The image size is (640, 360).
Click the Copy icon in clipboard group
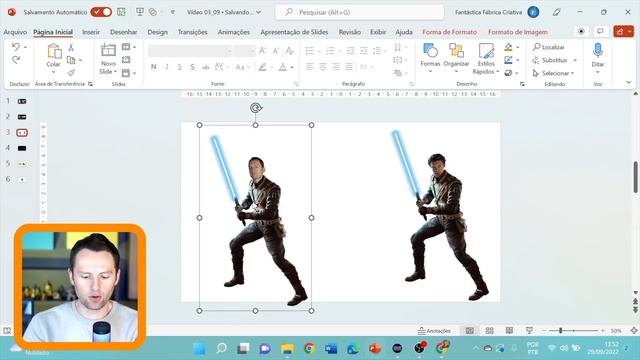click(x=71, y=60)
